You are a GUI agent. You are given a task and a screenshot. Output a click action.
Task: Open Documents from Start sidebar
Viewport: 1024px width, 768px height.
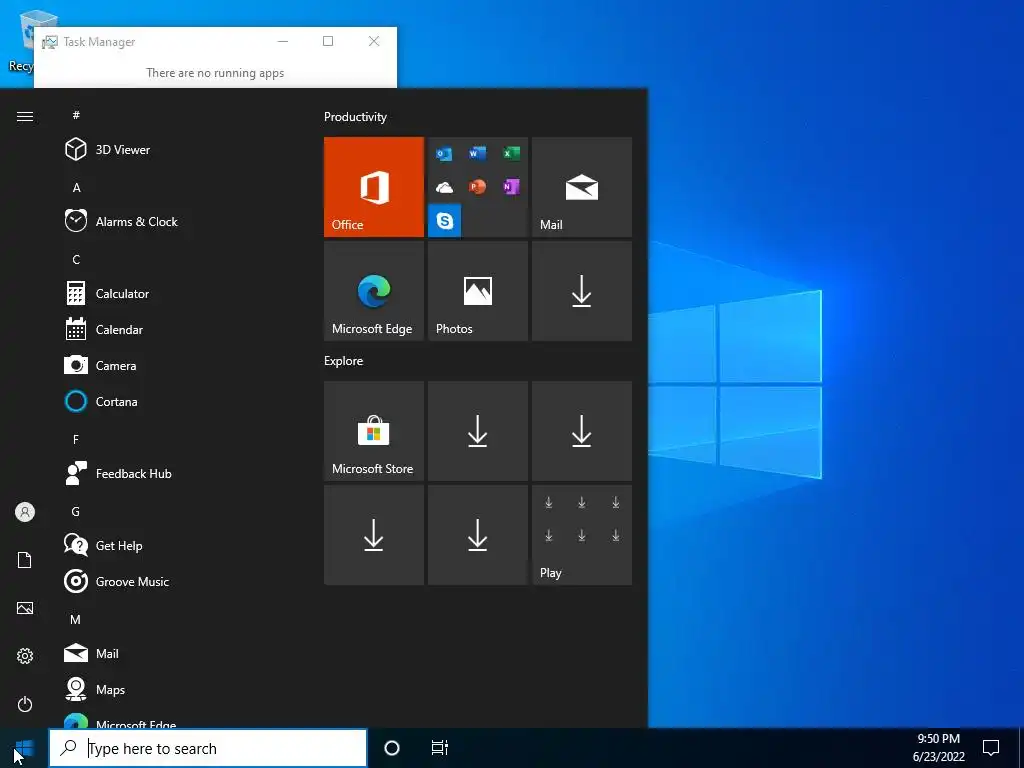25,560
